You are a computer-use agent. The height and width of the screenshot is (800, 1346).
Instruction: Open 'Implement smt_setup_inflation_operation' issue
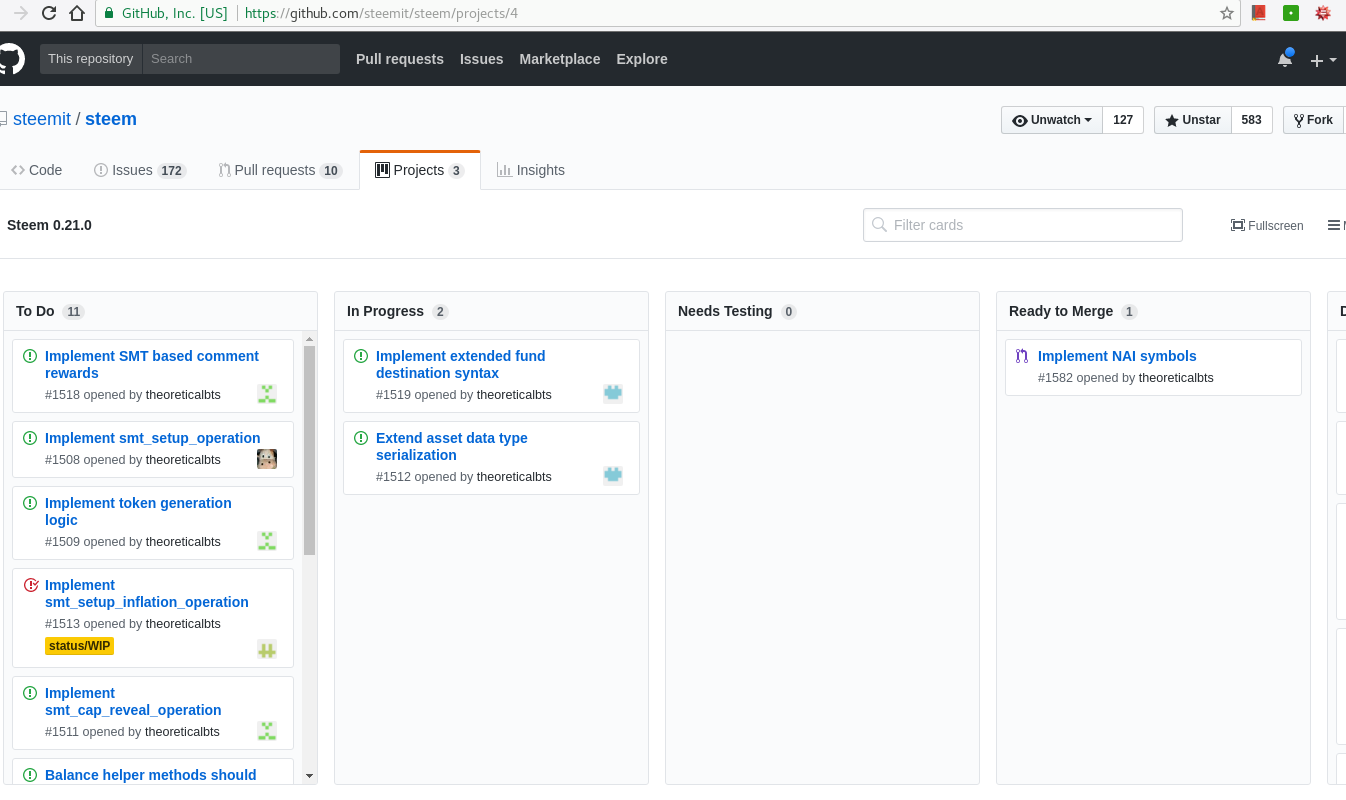coord(147,593)
